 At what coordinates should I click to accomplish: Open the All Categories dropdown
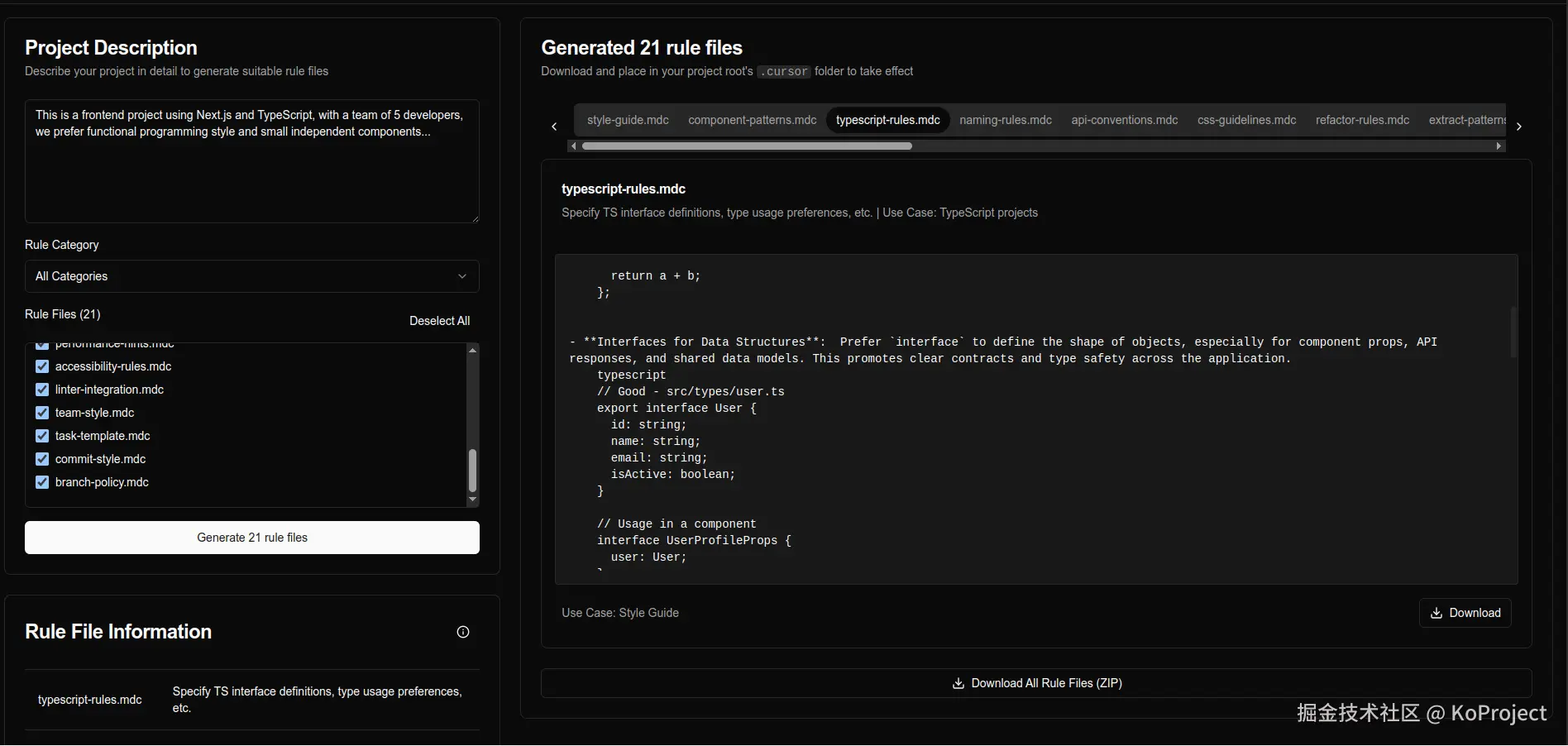click(251, 276)
